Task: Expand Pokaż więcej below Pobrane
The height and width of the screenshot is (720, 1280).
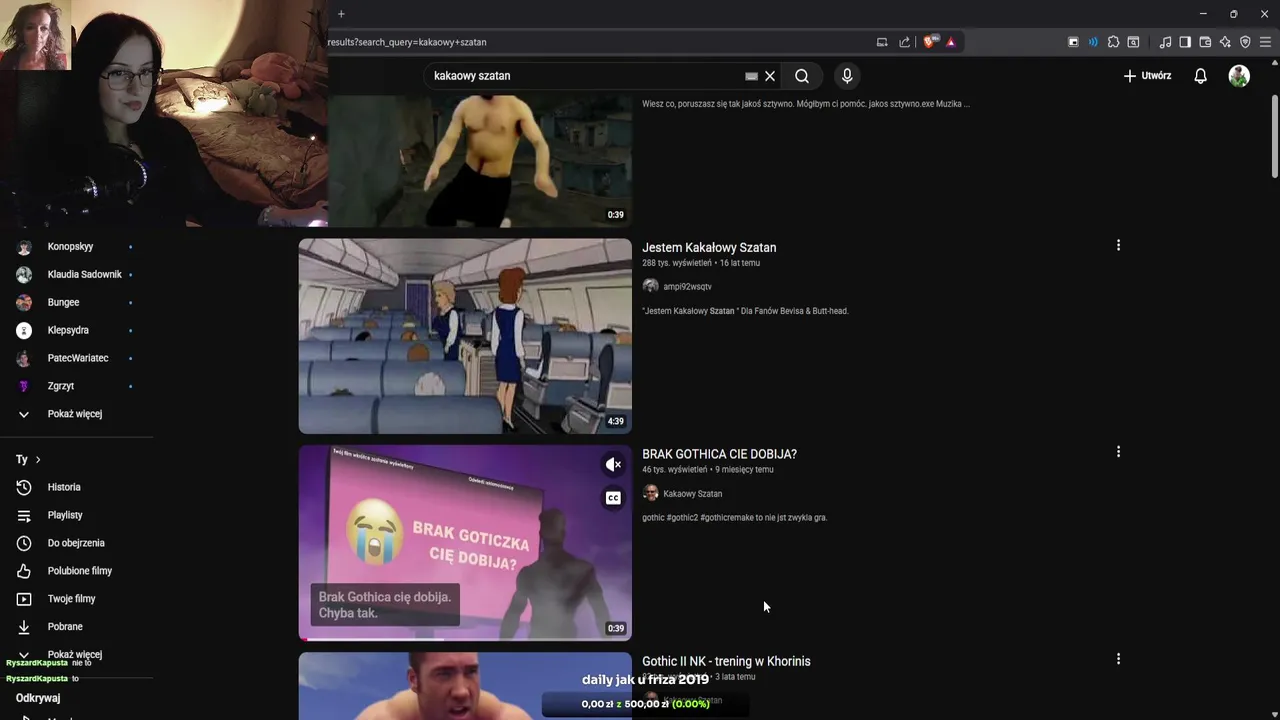Action: tap(76, 654)
